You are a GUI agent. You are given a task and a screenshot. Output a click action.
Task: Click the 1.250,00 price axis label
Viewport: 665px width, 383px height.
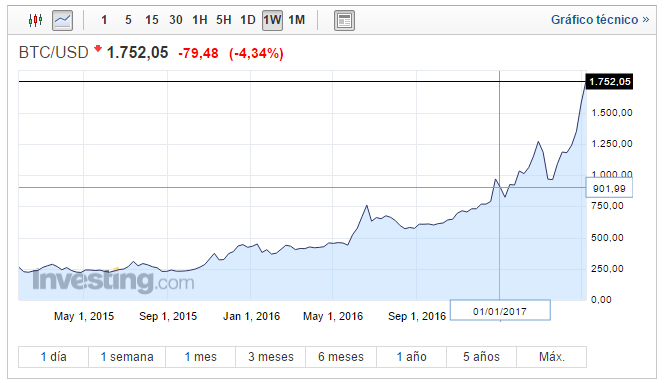tap(612, 143)
